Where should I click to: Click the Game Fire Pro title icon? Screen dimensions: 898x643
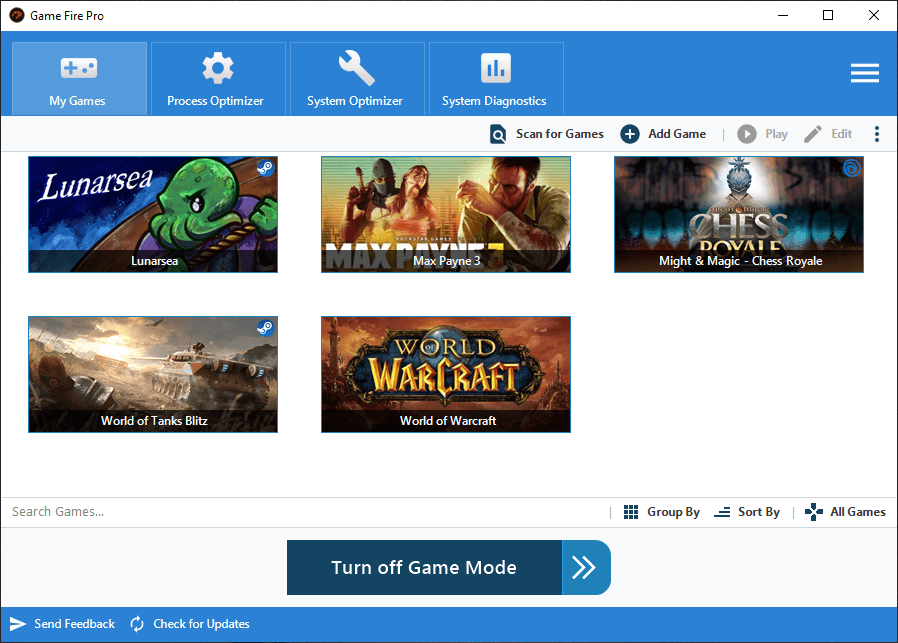tap(17, 15)
